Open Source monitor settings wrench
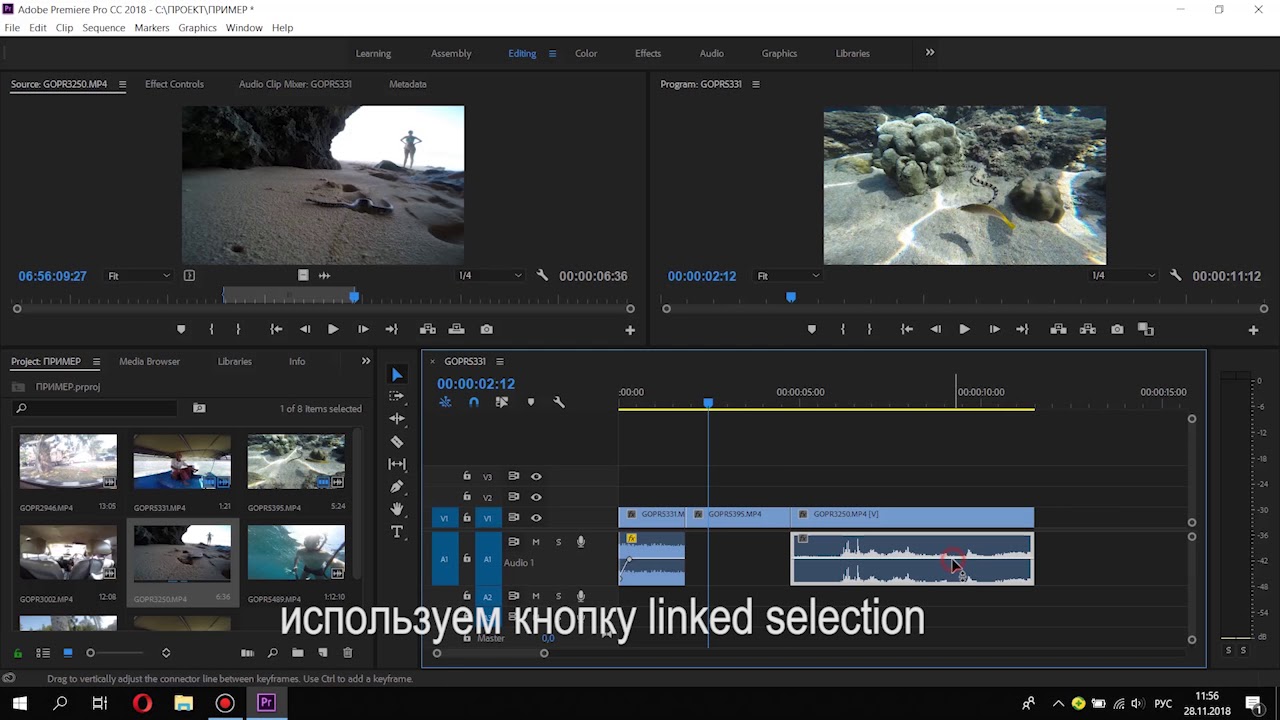The width and height of the screenshot is (1280, 720). click(x=542, y=275)
